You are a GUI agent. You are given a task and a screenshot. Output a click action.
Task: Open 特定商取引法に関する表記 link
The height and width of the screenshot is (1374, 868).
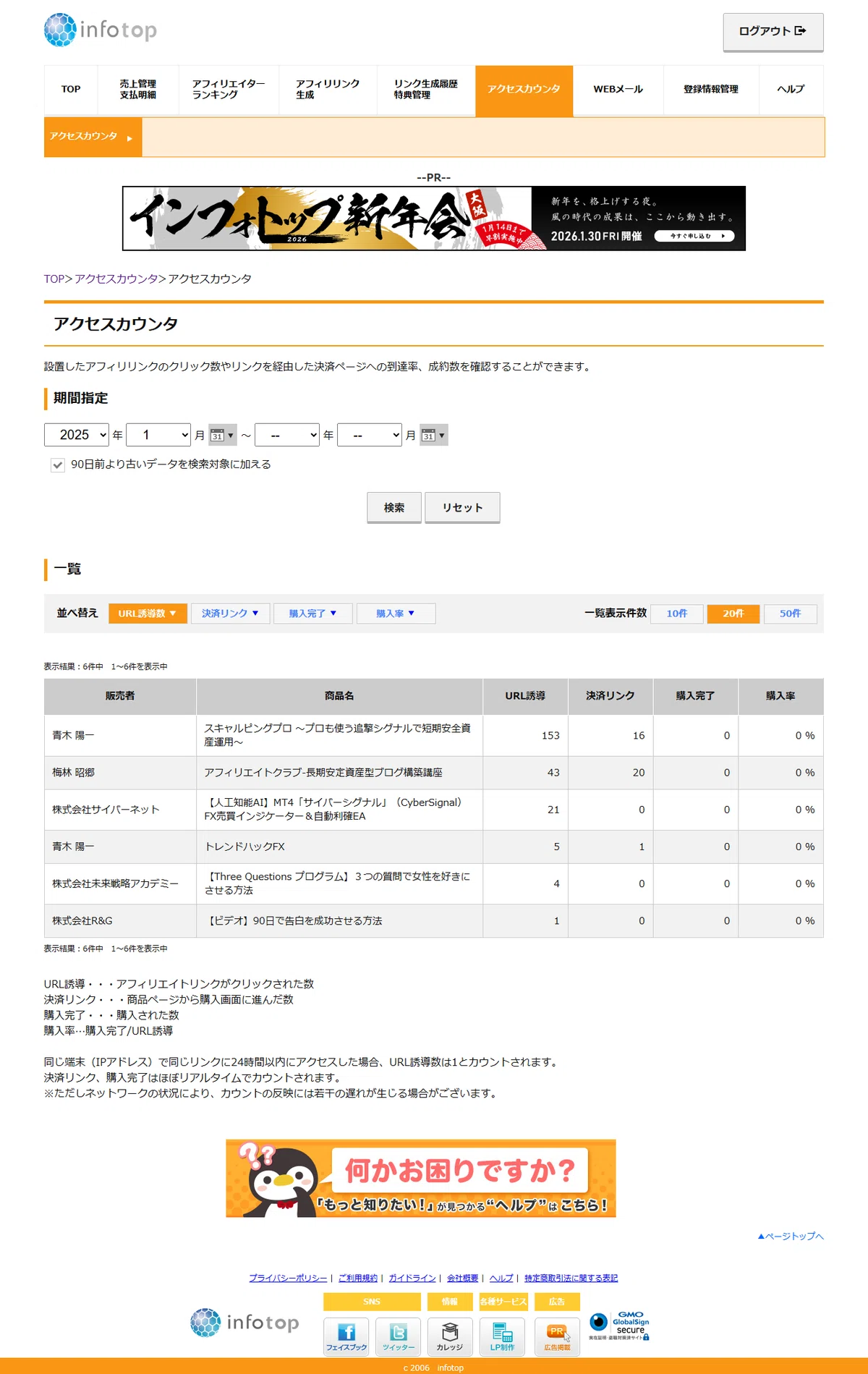tap(571, 1278)
